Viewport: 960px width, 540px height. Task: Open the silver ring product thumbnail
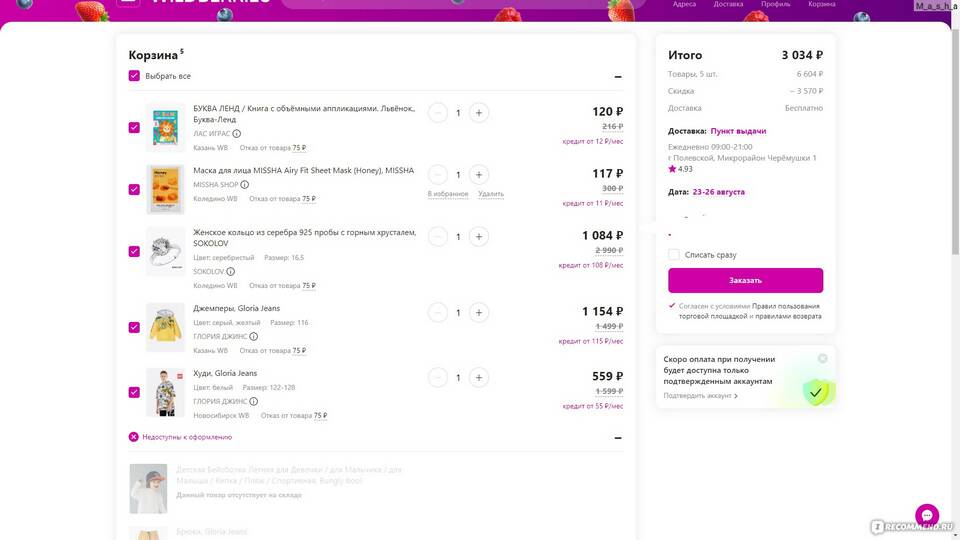pos(165,250)
